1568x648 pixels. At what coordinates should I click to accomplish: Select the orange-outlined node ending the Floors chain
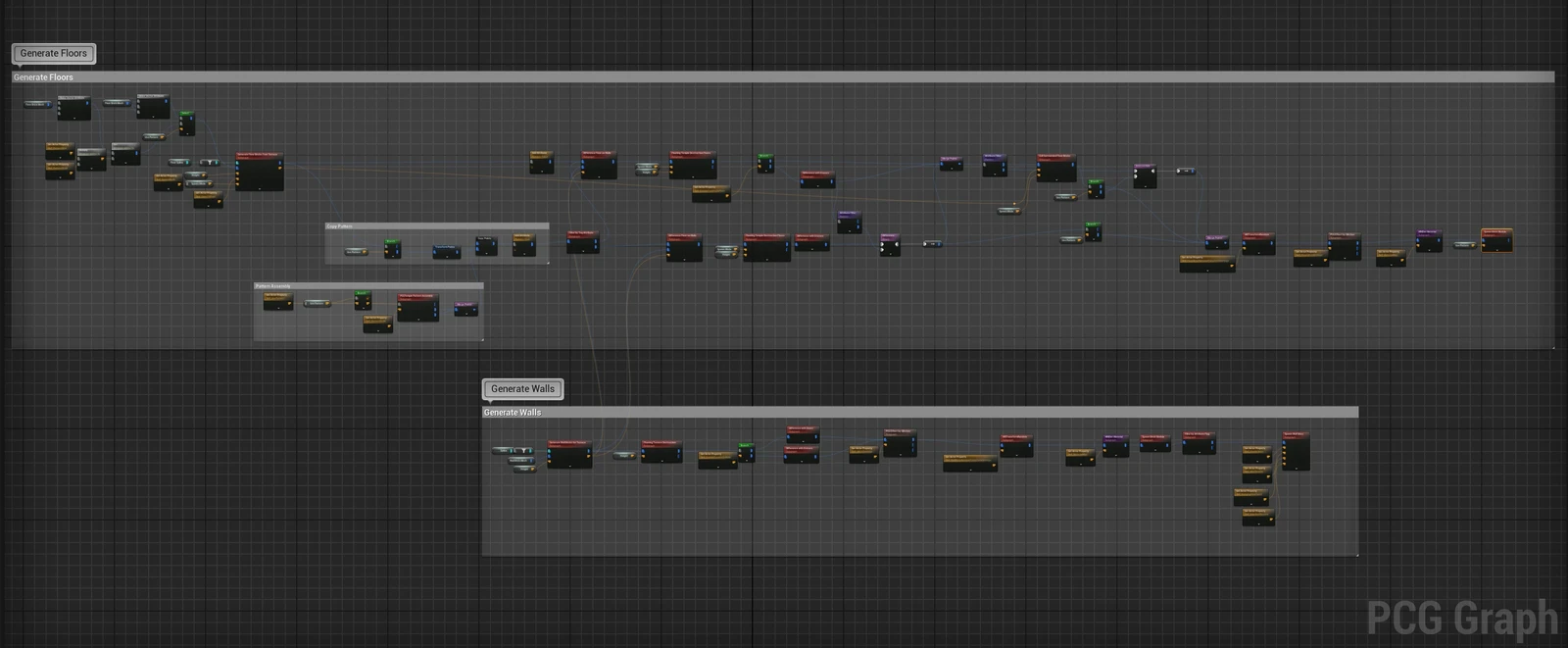tap(1496, 240)
